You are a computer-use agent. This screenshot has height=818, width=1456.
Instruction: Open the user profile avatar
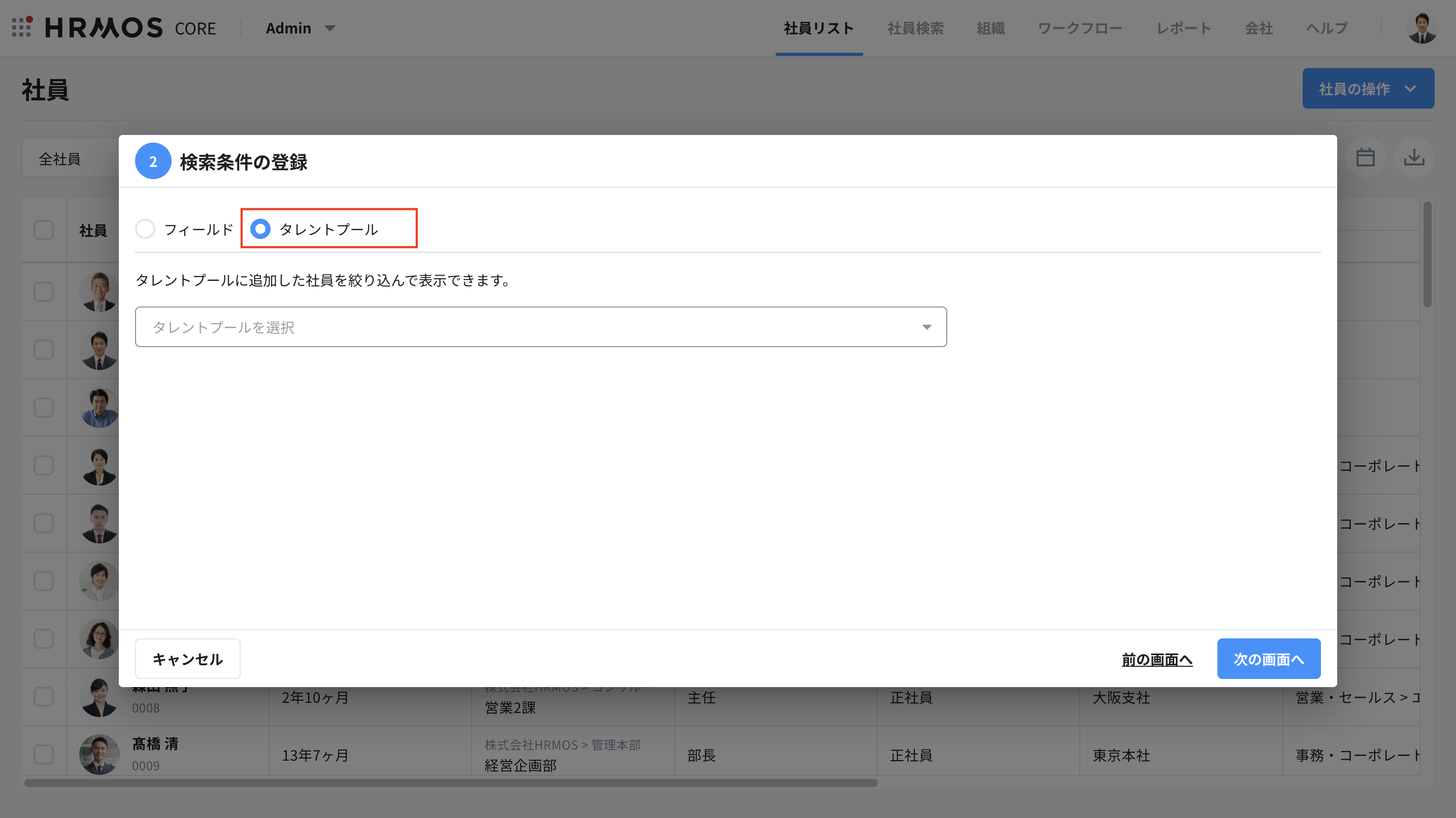pyautogui.click(x=1421, y=28)
